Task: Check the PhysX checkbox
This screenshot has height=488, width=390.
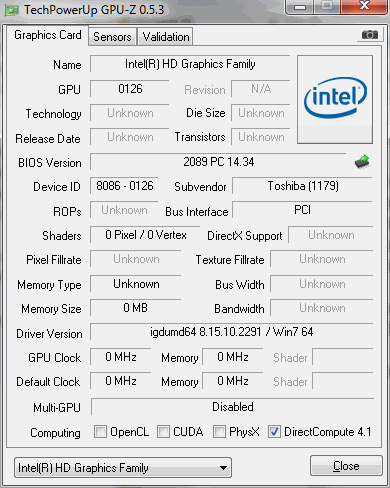Action: coord(219,431)
